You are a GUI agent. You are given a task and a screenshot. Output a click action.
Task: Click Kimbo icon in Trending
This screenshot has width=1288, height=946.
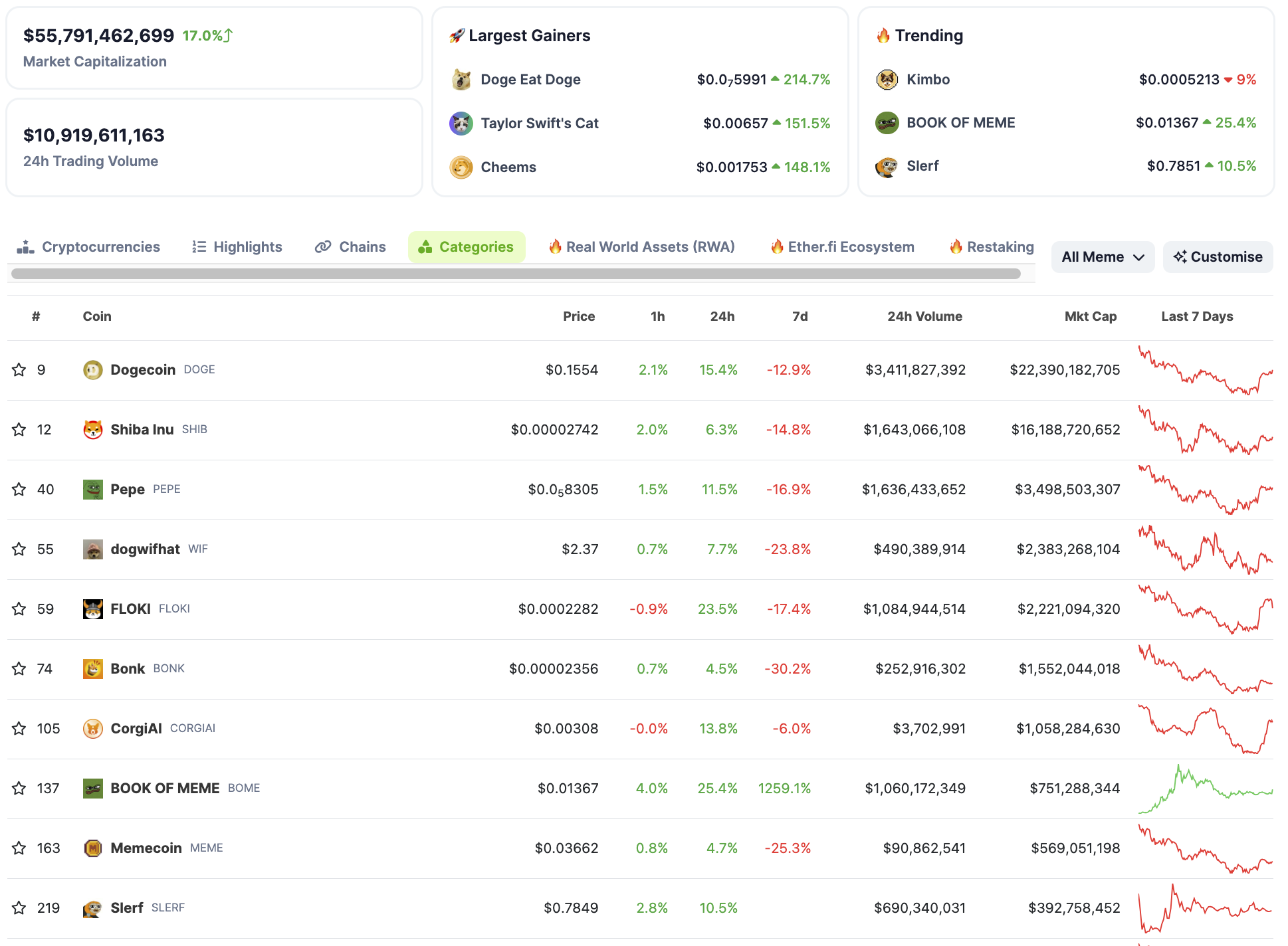point(887,80)
